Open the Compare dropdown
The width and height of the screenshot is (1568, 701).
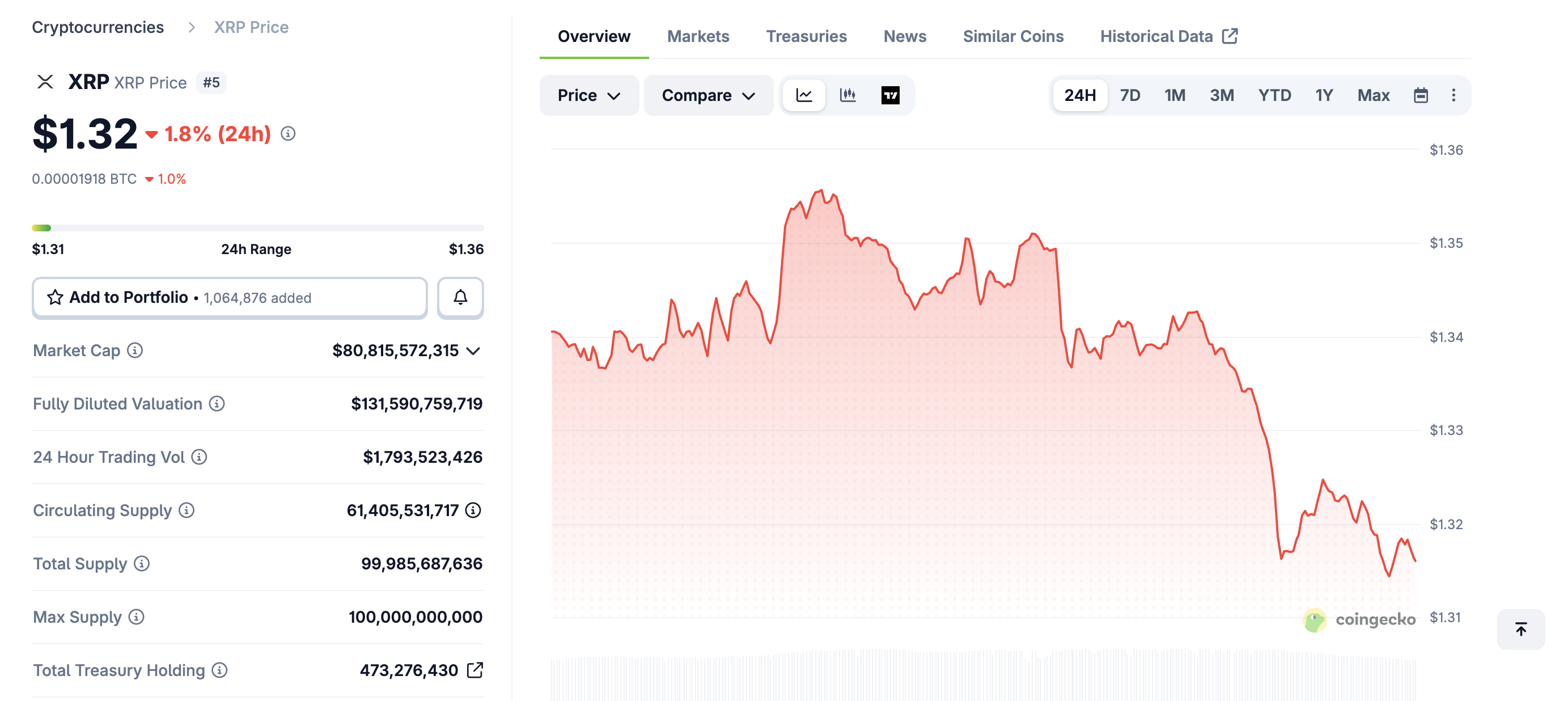click(x=708, y=95)
